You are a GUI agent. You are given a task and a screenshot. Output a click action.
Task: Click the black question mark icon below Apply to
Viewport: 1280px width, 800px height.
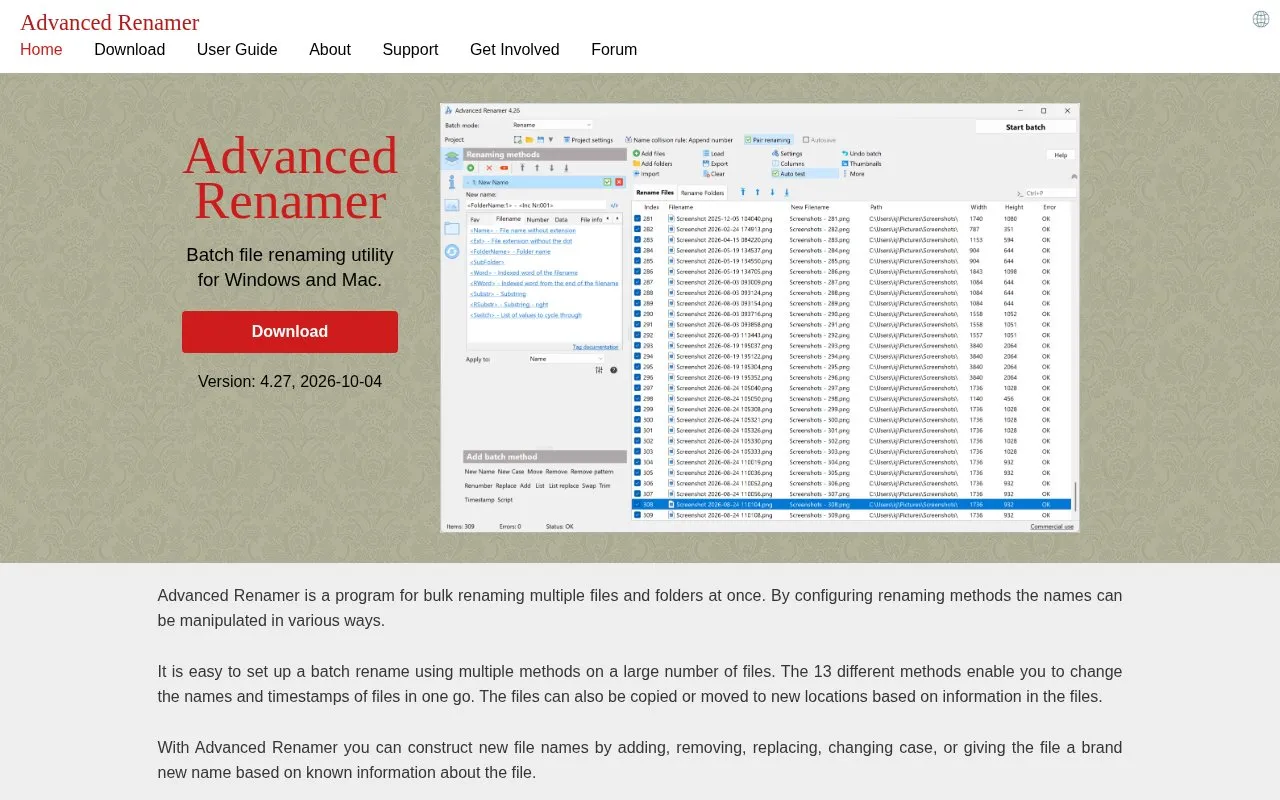tap(613, 370)
